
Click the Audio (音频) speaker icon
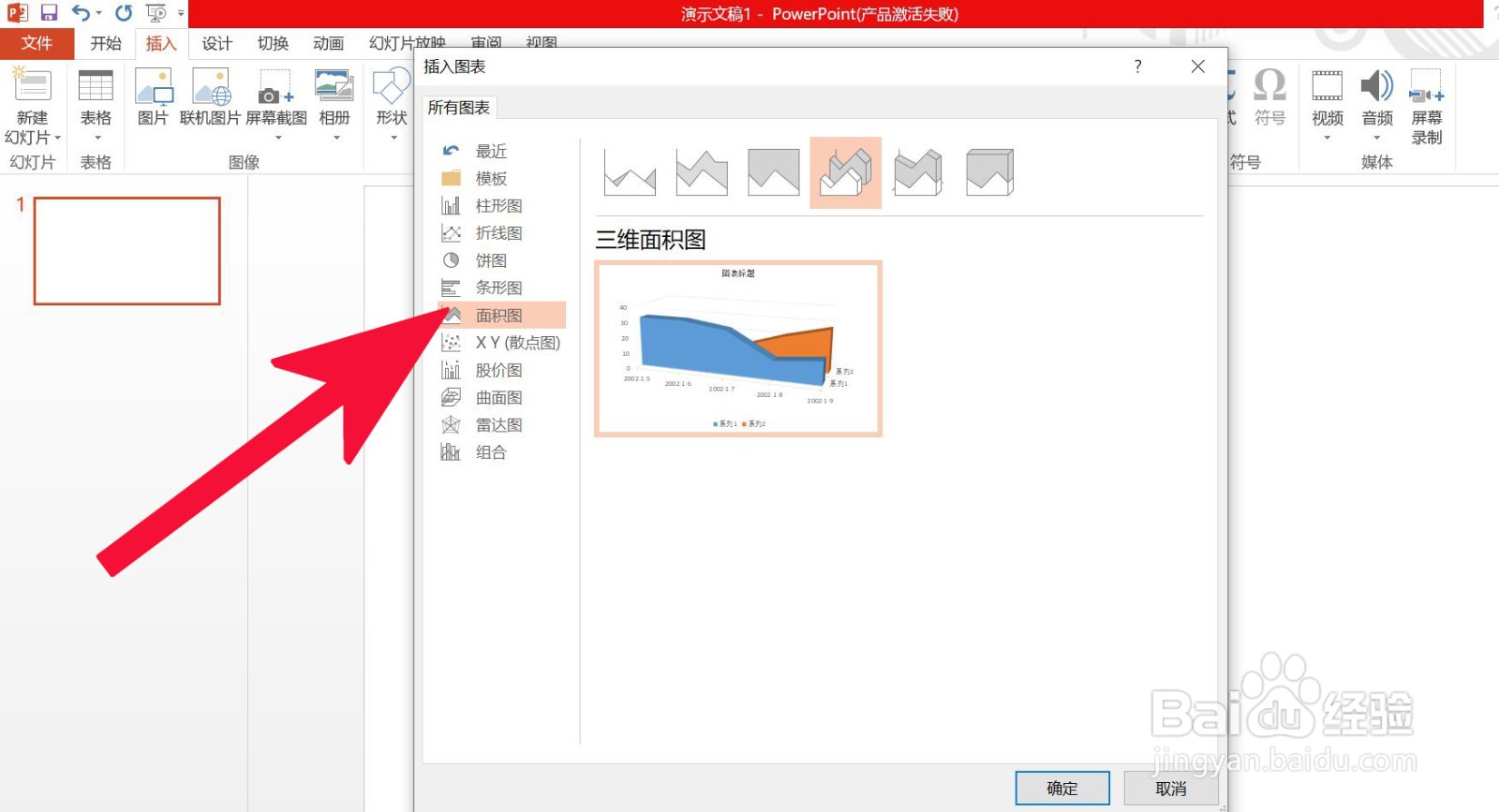tap(1377, 85)
